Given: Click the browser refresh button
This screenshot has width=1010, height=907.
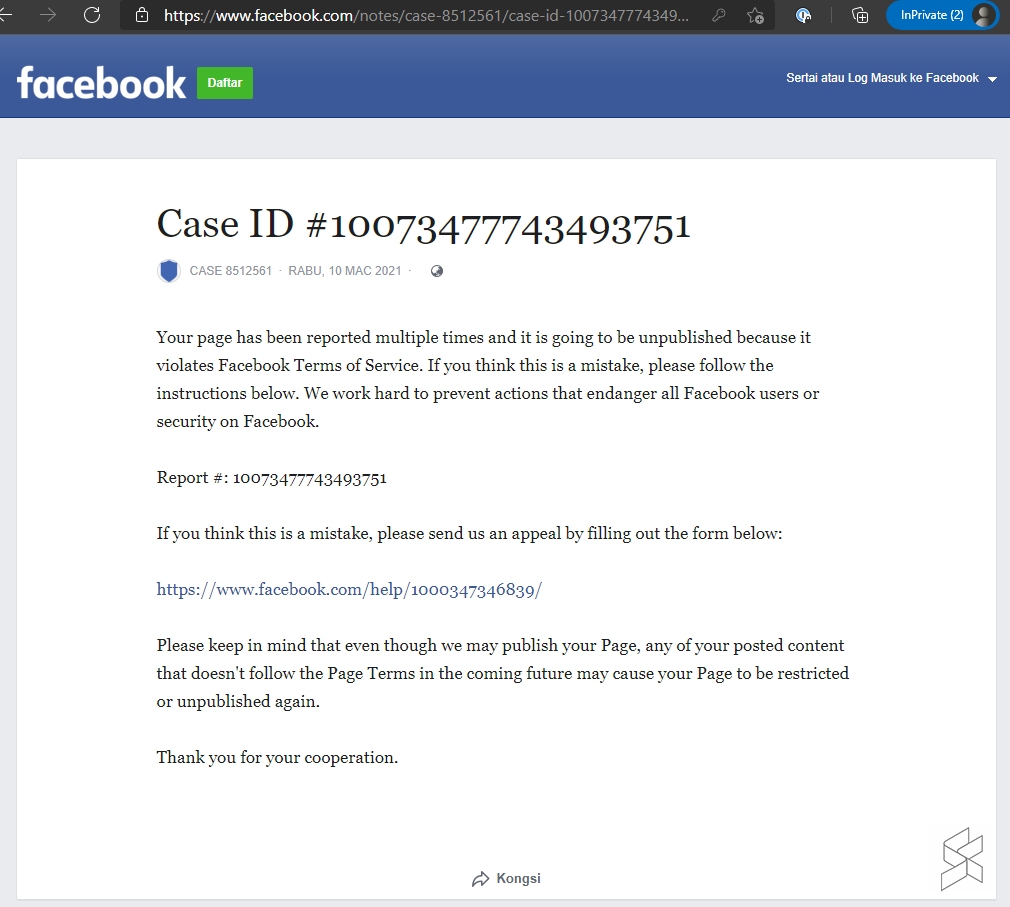Looking at the screenshot, I should click(x=92, y=15).
